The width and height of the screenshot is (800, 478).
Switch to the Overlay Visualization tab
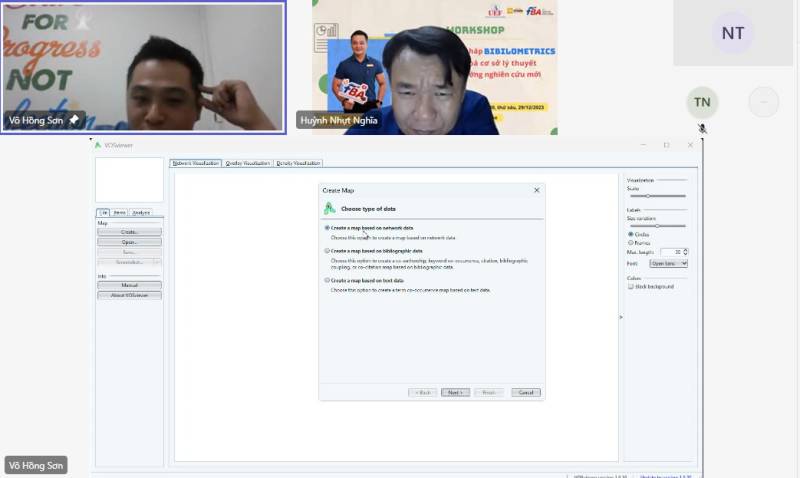(x=247, y=163)
